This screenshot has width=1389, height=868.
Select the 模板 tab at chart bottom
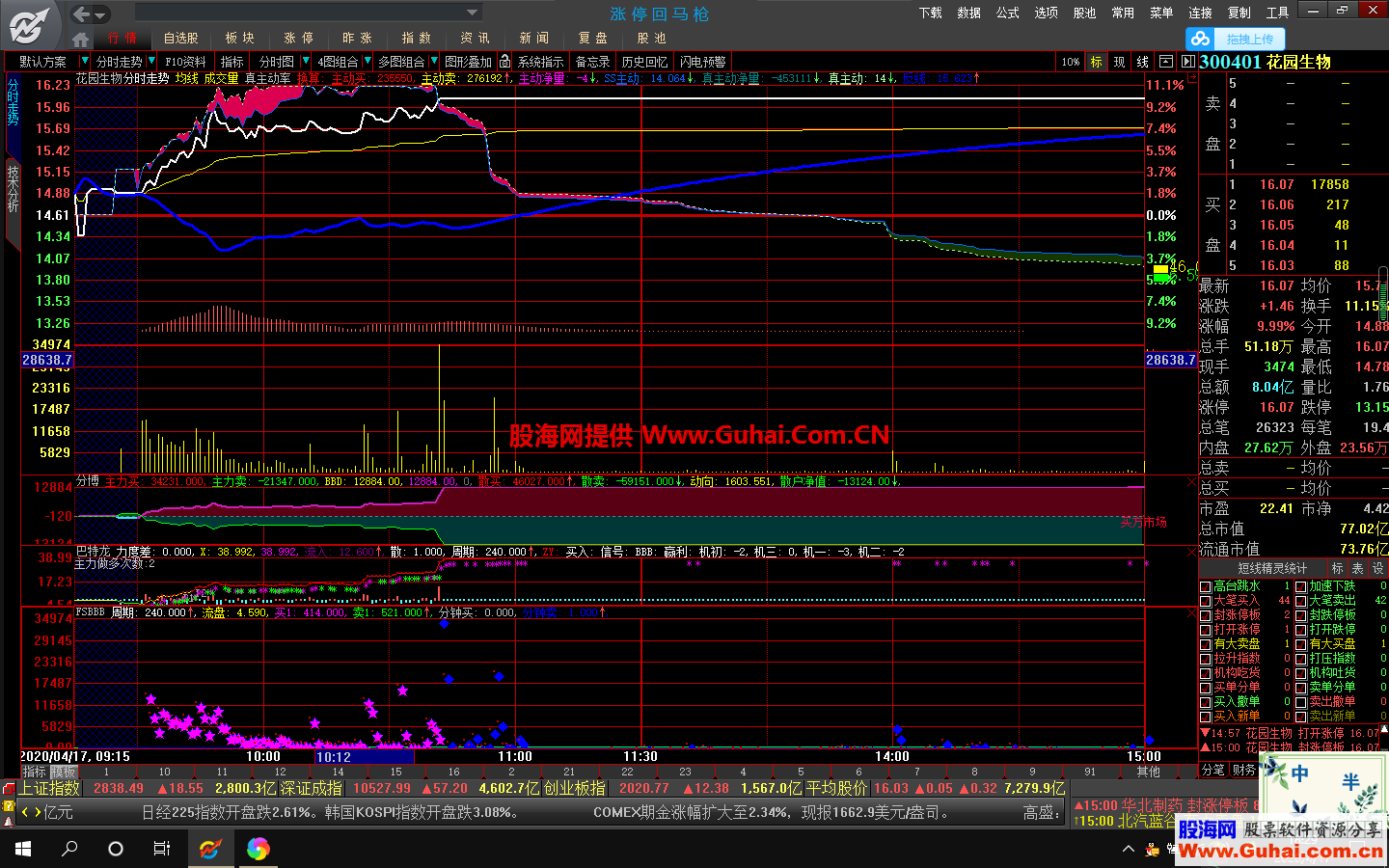pyautogui.click(x=64, y=772)
